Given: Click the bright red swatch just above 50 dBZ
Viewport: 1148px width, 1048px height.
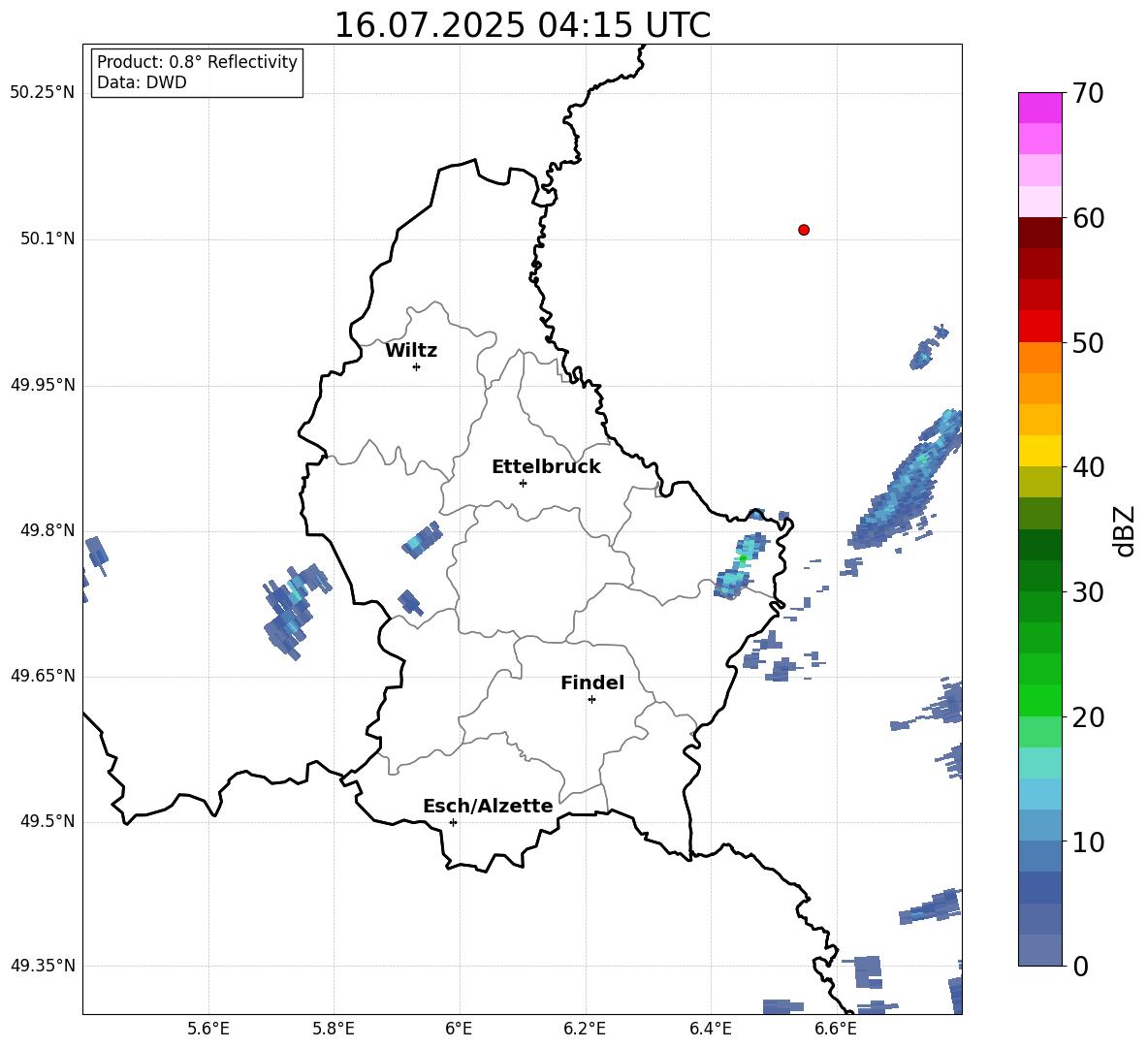Looking at the screenshot, I should pyautogui.click(x=1039, y=326).
